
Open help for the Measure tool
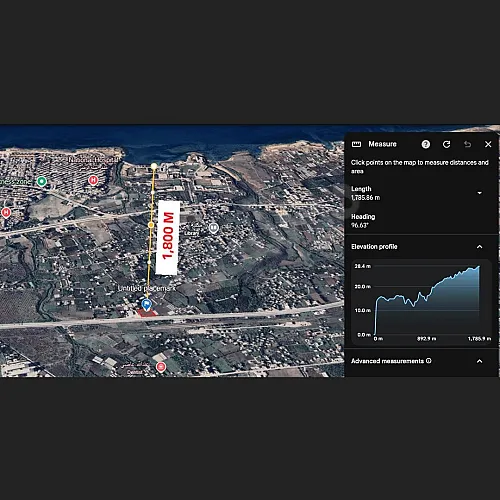(x=426, y=144)
